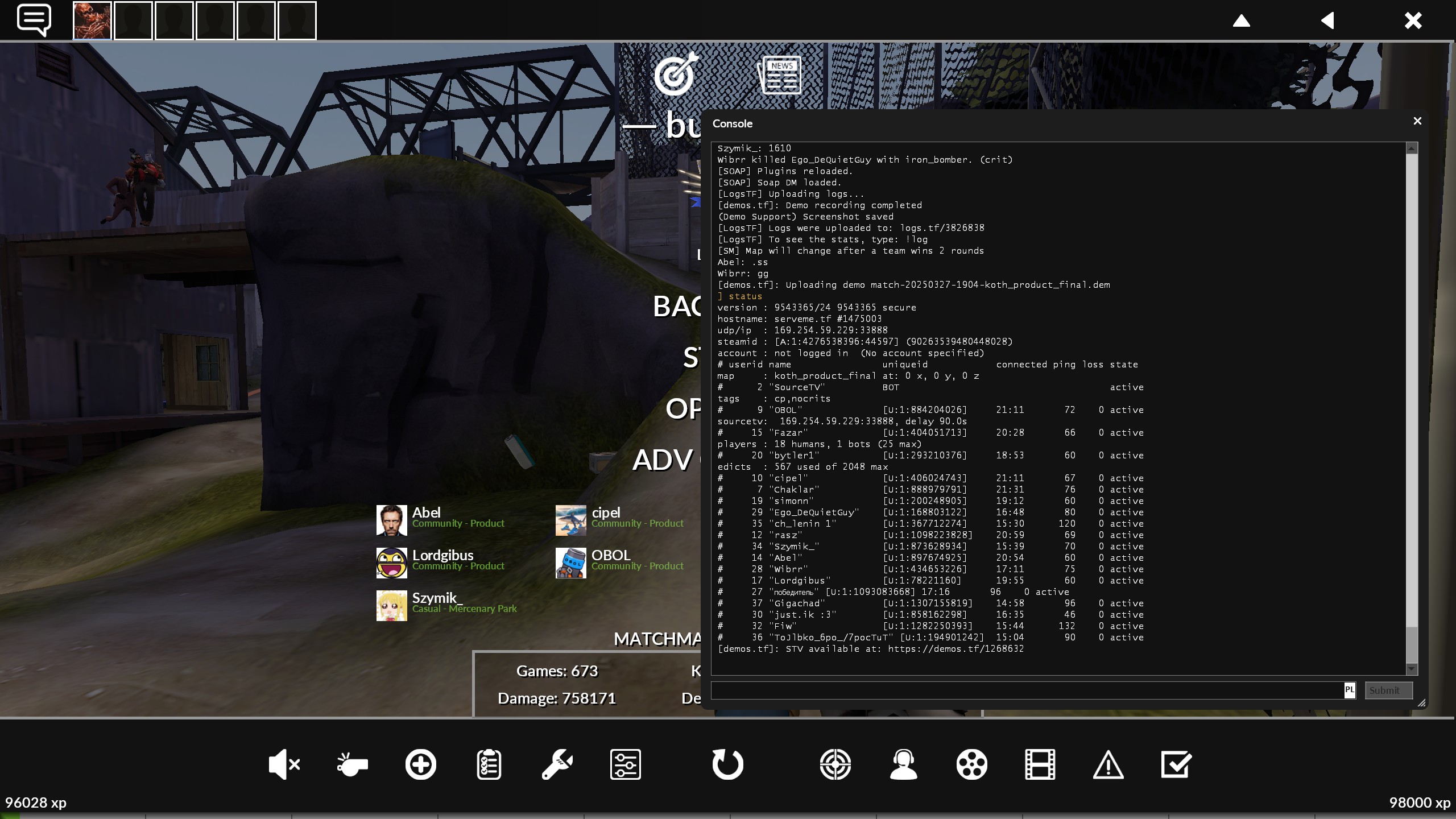Click the headset support icon

903,764
